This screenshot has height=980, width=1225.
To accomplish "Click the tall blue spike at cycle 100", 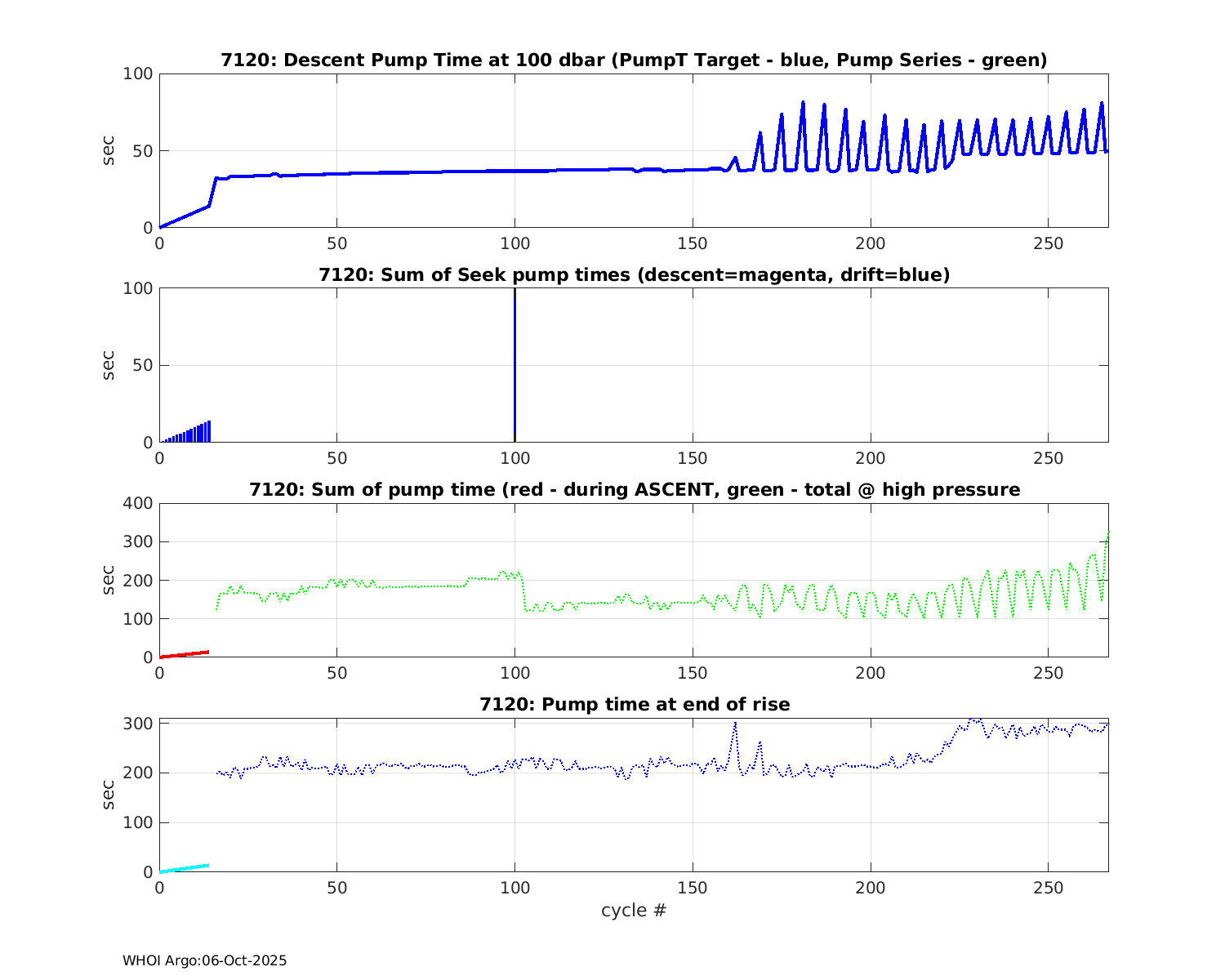I will point(514,367).
